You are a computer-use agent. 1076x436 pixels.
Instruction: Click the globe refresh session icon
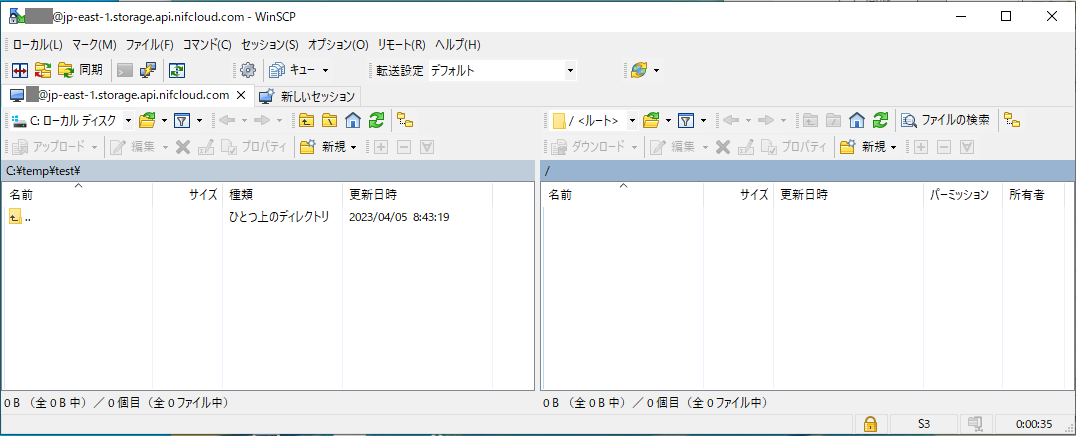click(x=639, y=70)
